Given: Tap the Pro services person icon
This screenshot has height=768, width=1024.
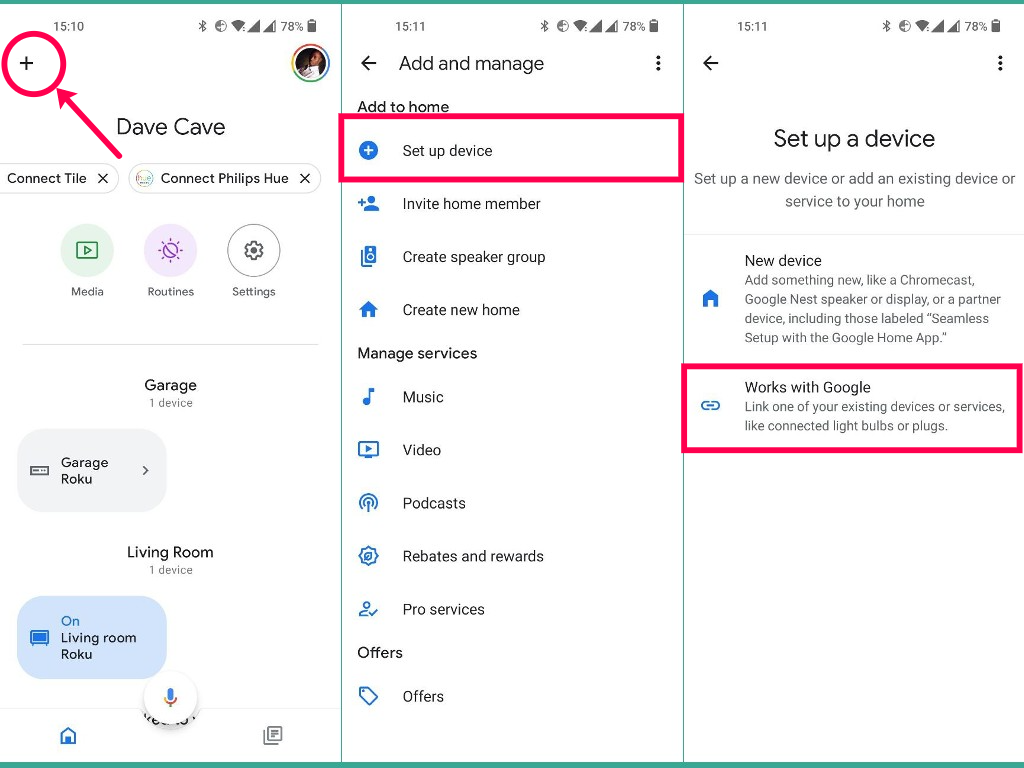Looking at the screenshot, I should click(368, 609).
